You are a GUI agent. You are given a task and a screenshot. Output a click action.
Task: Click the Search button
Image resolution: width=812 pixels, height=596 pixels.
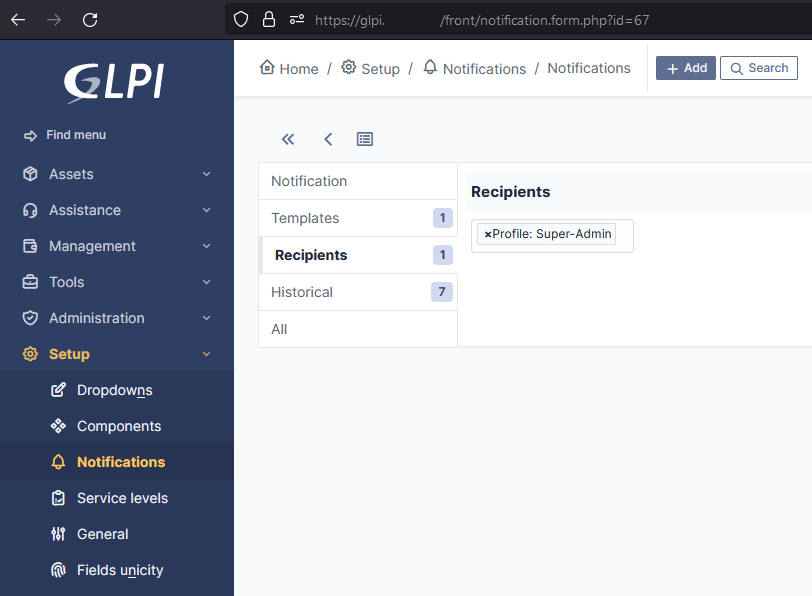(x=759, y=67)
